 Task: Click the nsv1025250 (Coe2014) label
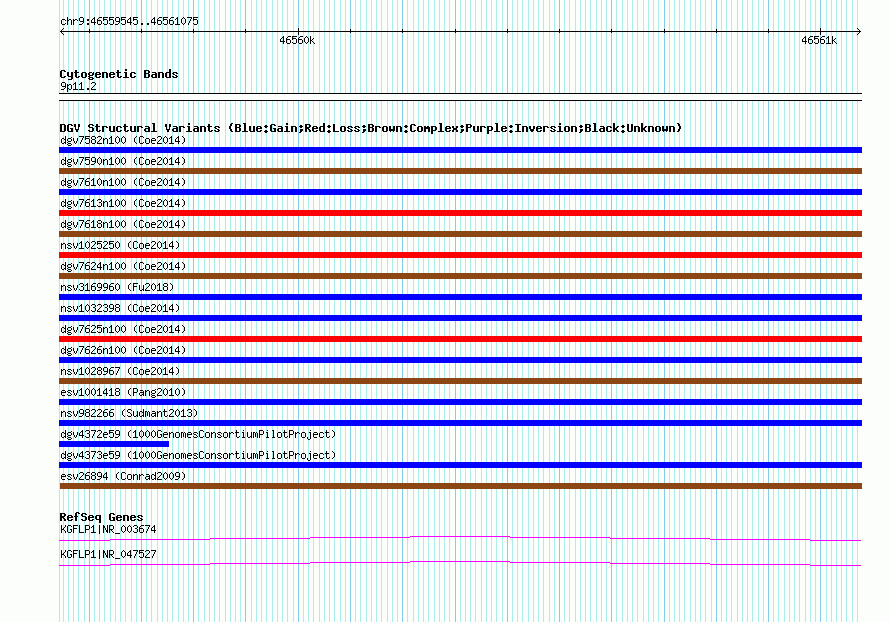[120, 245]
